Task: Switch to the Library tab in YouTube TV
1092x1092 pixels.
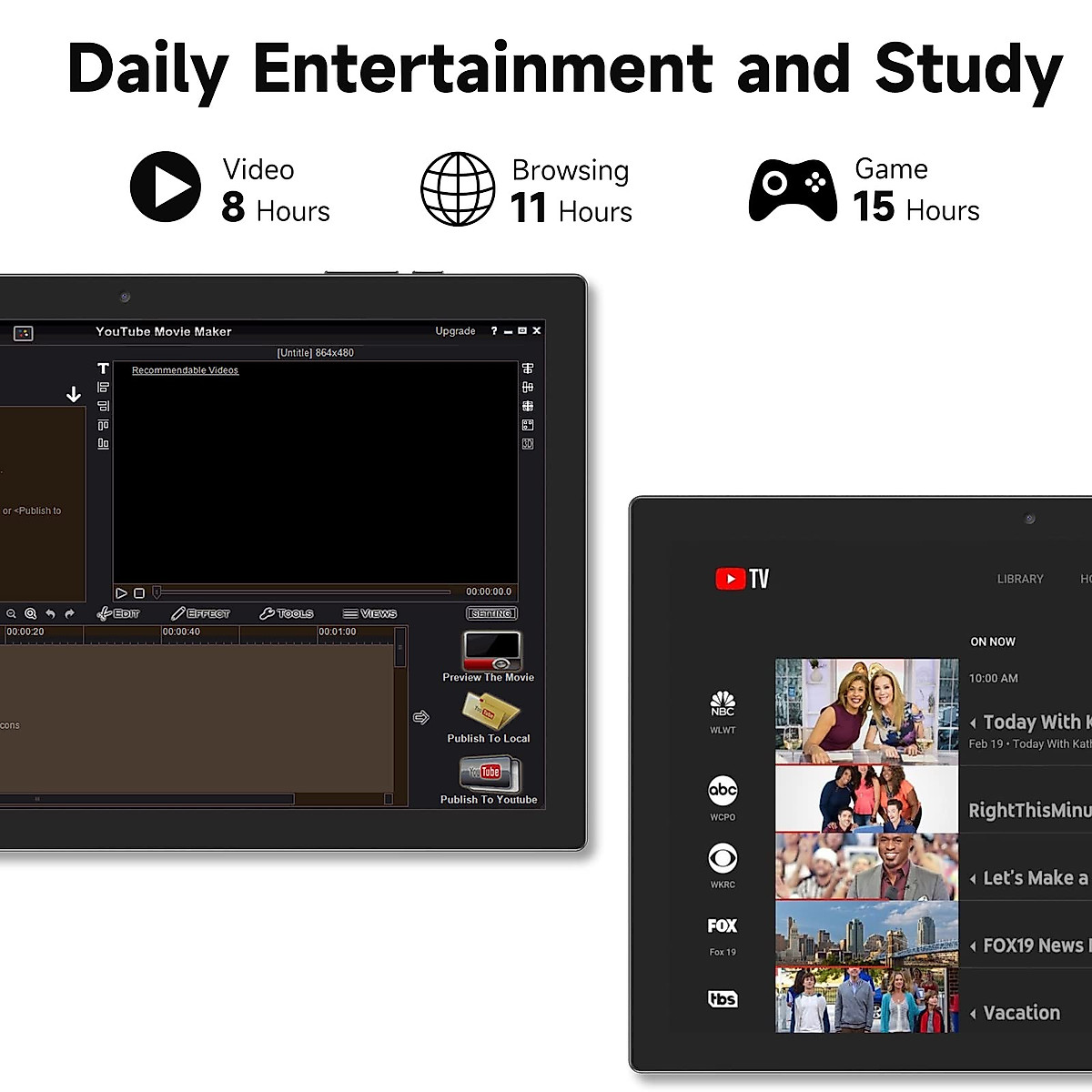Action: pos(1020,579)
